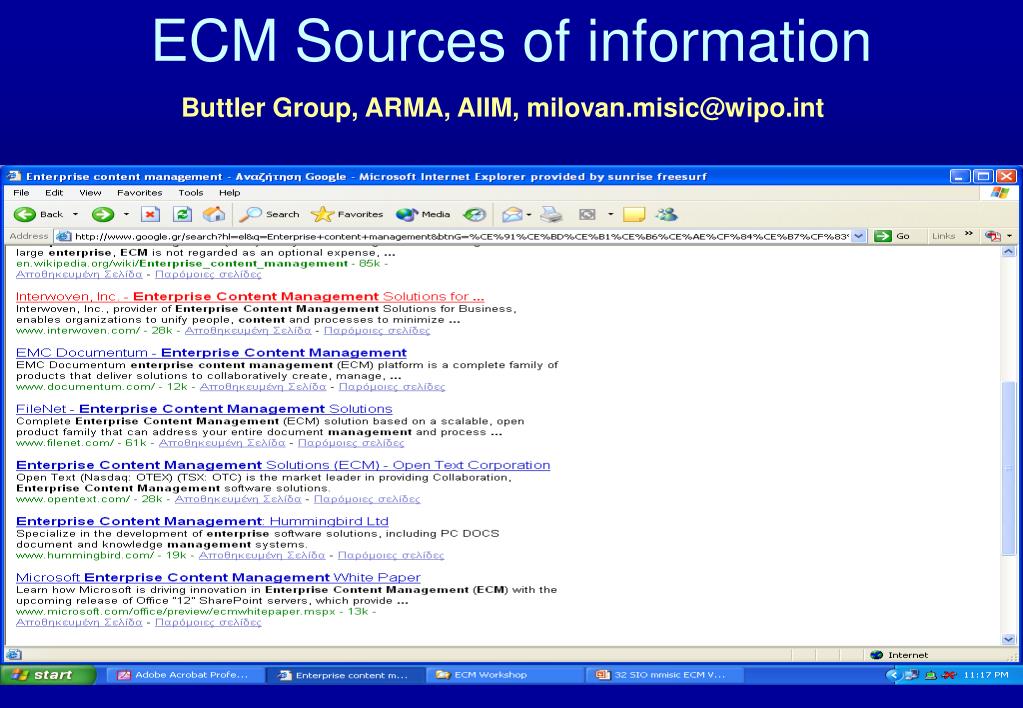Expand hidden tray icons arrow
The height and width of the screenshot is (708, 1023).
(892, 675)
